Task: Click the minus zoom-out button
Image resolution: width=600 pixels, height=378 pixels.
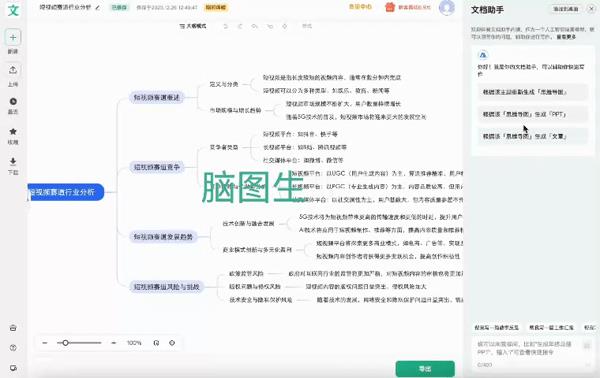Action: (45, 343)
